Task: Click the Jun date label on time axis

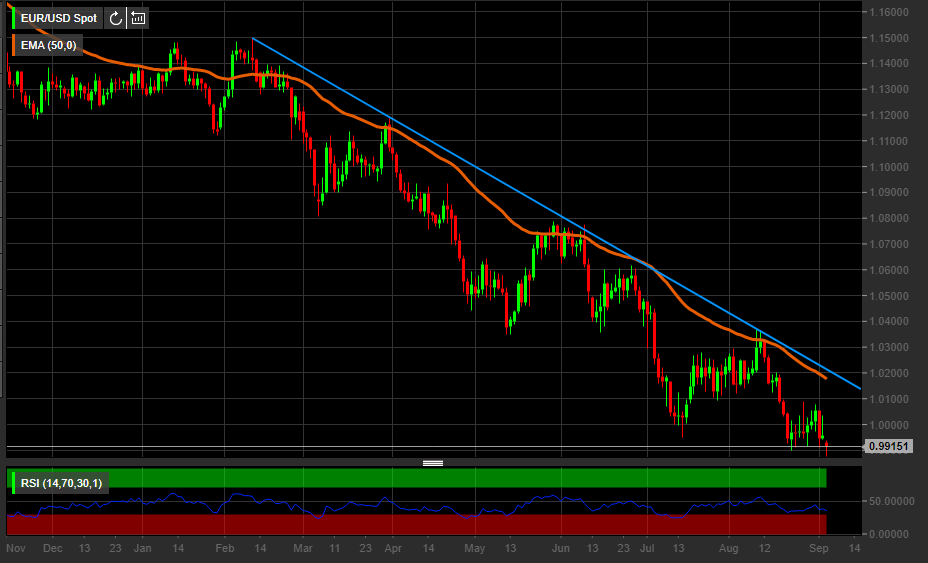Action: click(x=561, y=548)
